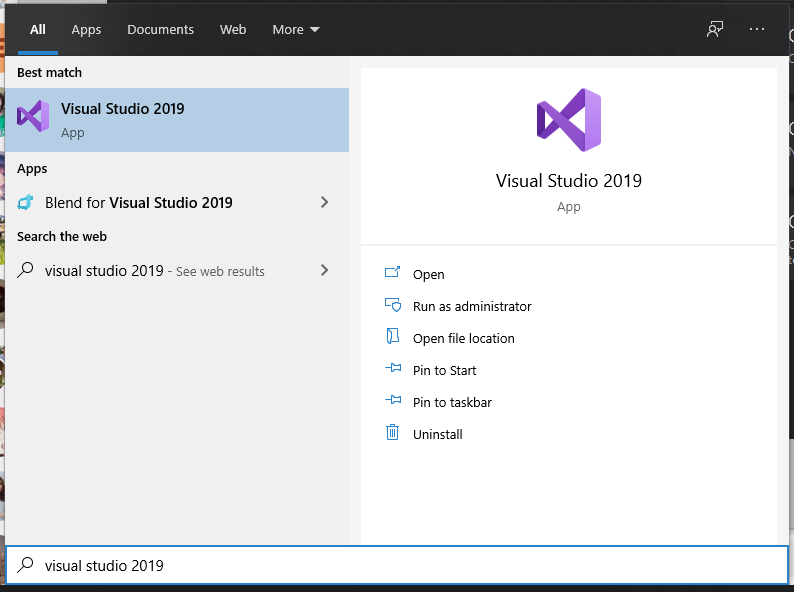Choose Pin to Start

coord(445,370)
